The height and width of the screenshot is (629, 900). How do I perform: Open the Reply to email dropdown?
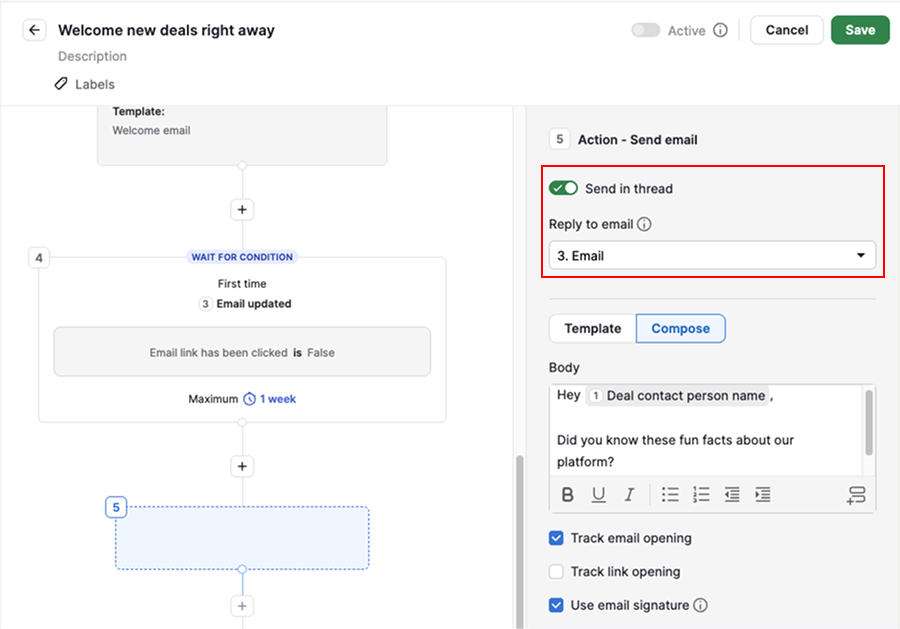coord(712,255)
